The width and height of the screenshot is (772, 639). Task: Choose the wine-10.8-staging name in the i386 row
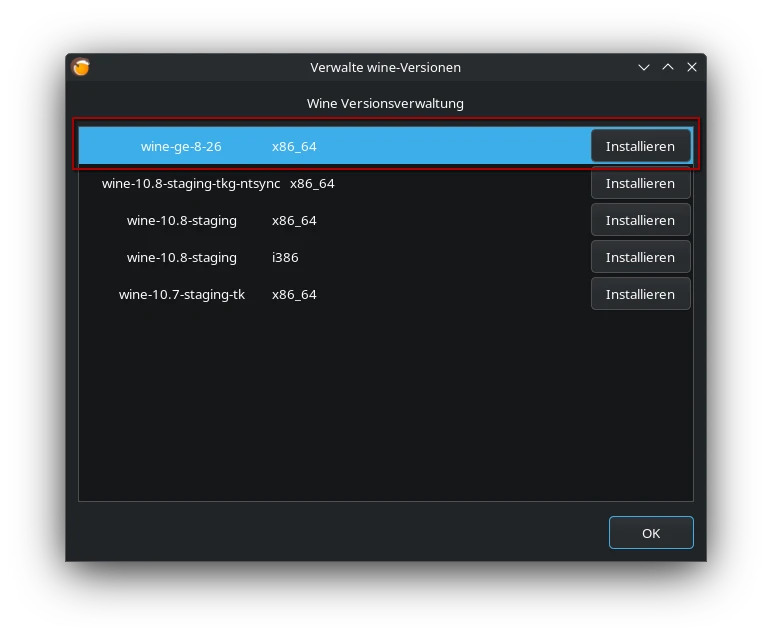182,257
